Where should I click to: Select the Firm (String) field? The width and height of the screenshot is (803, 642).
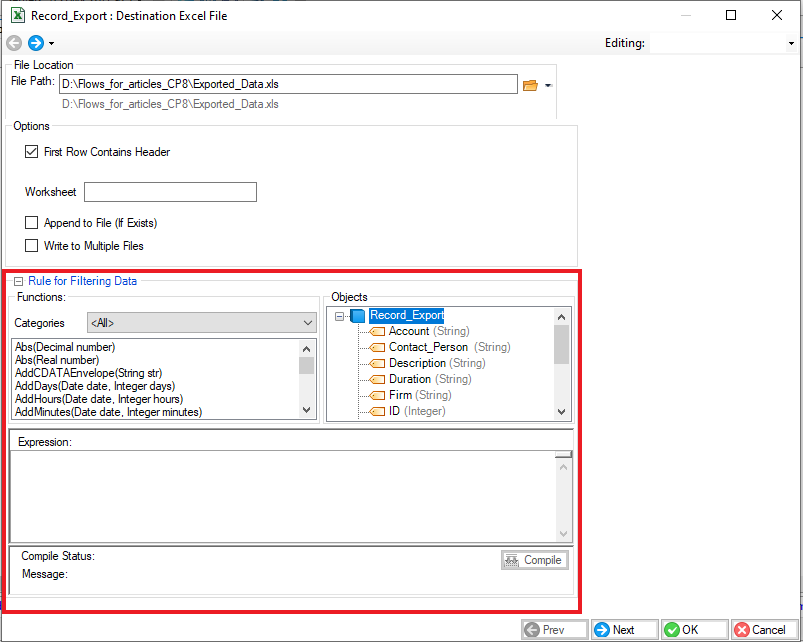420,395
